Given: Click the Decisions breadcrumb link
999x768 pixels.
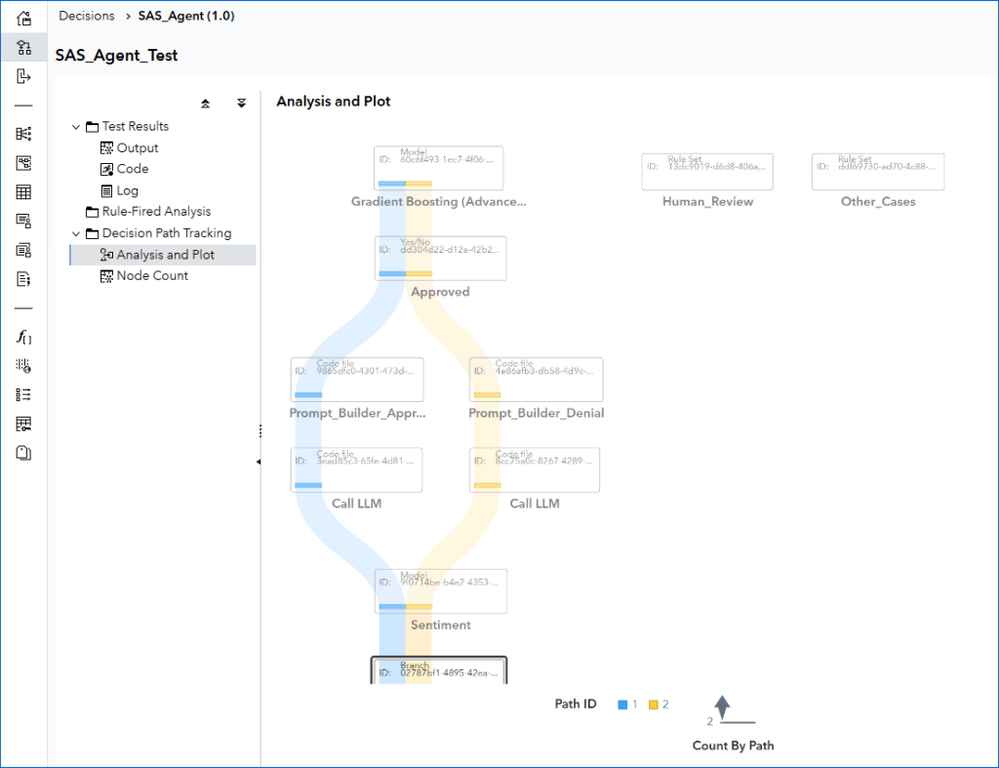Looking at the screenshot, I should coord(87,16).
